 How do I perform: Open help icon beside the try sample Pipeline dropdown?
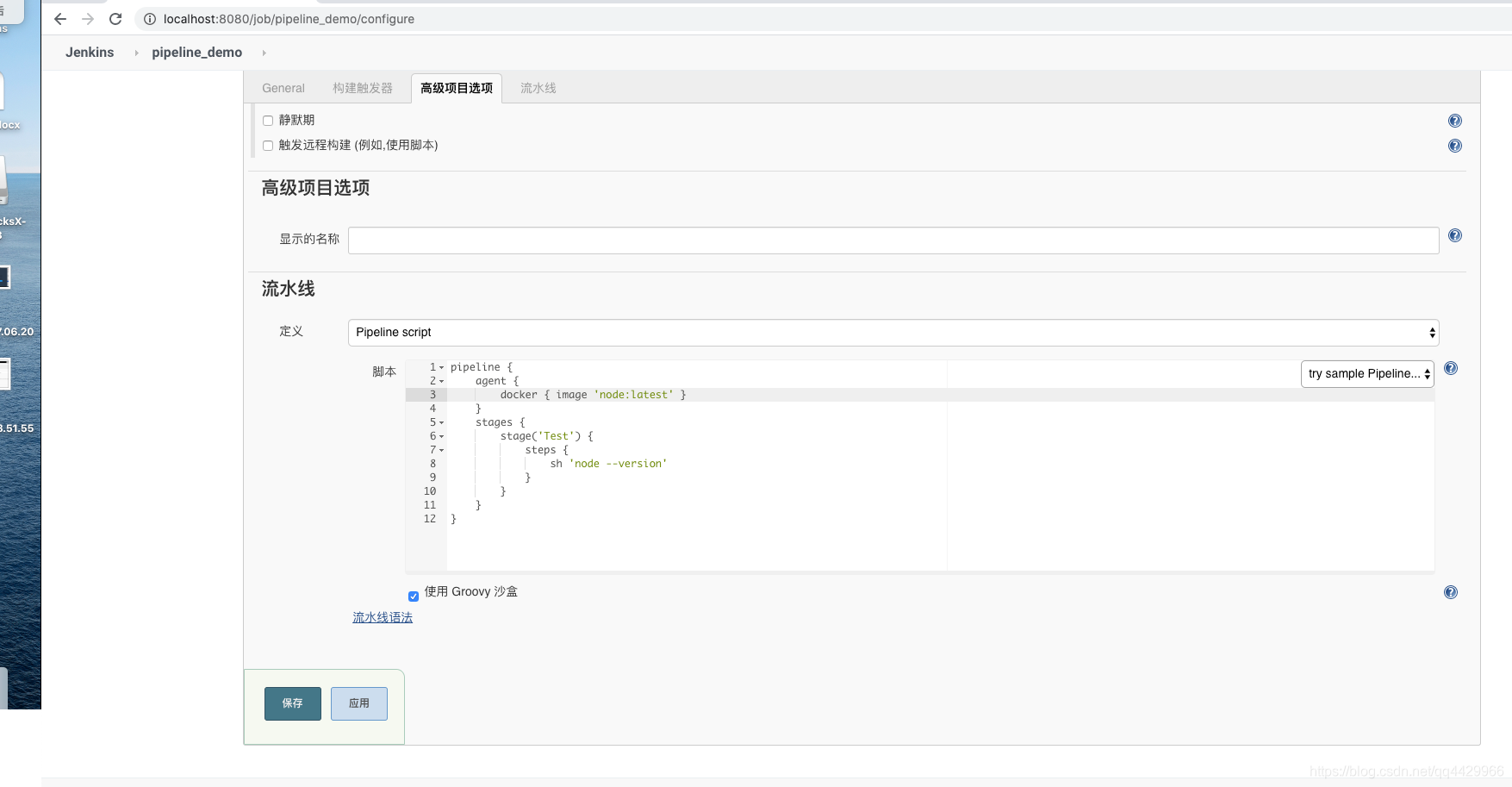tap(1451, 368)
